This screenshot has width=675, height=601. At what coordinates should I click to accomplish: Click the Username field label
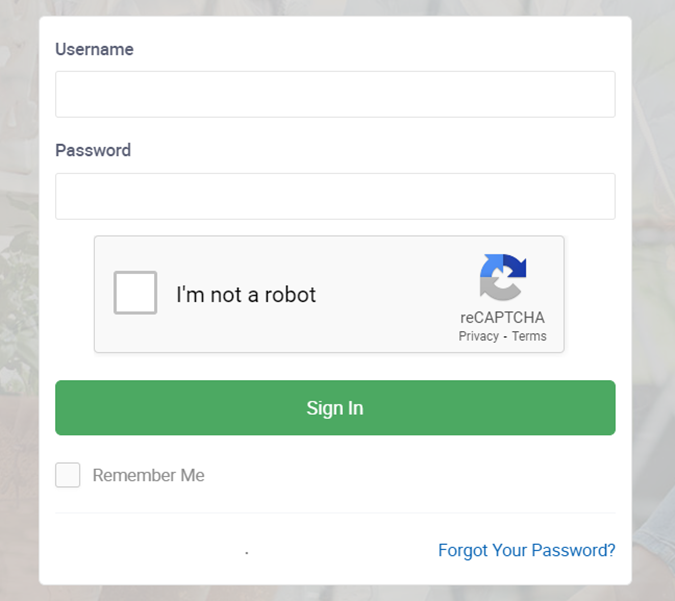click(94, 50)
